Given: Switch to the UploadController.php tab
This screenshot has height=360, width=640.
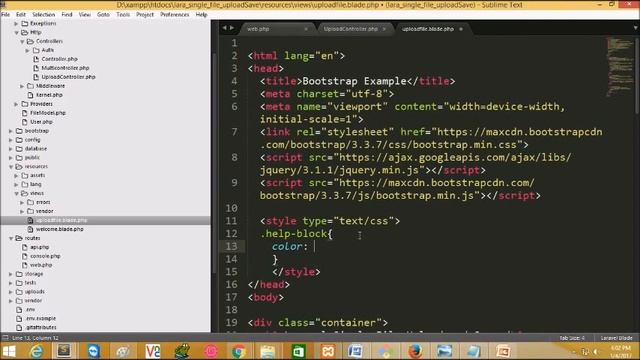Looking at the screenshot, I should point(351,29).
